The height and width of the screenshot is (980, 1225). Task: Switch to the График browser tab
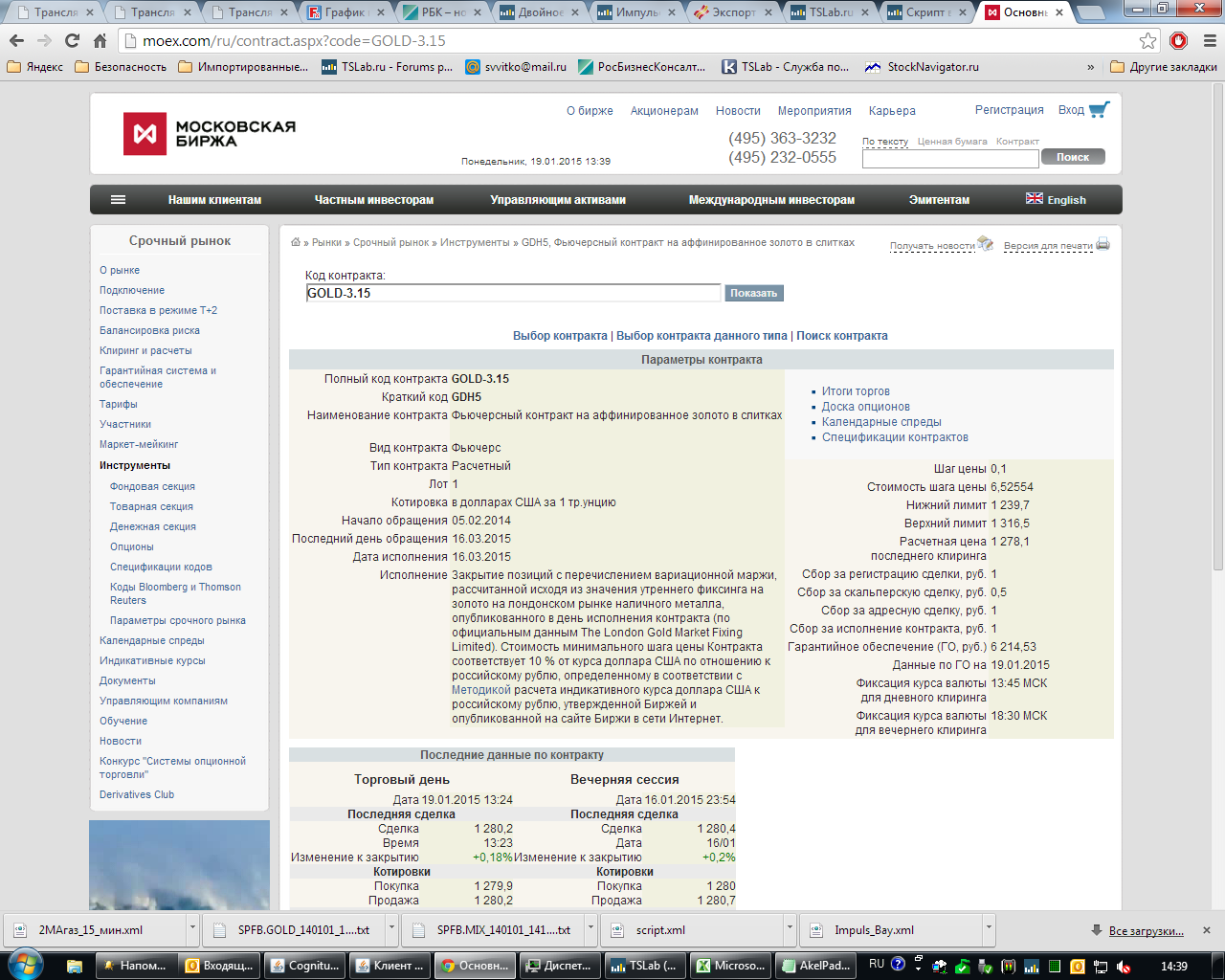click(345, 12)
